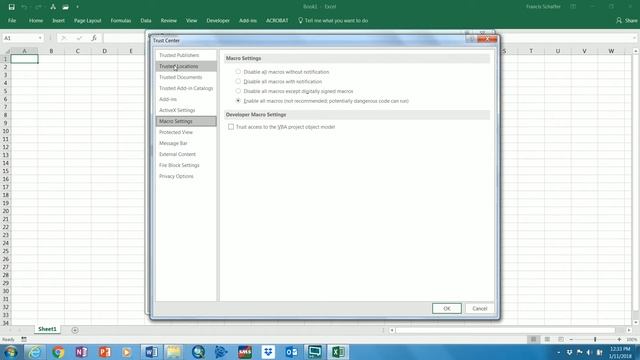Open the Data ribbon tab
Screen dimensions: 640x360
pos(146,20)
